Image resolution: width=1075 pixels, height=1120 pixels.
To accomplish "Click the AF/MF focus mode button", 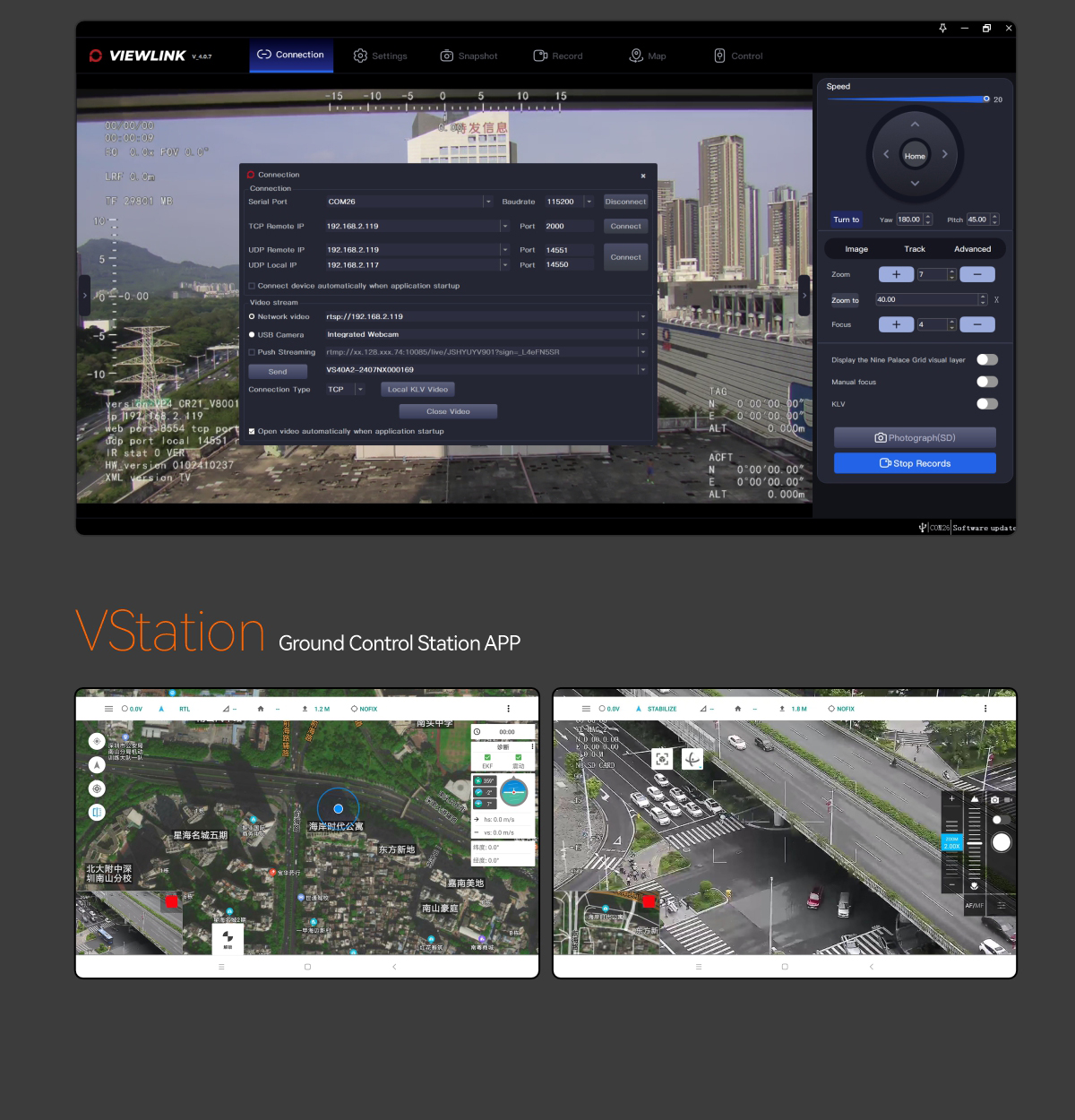I will pos(974,906).
